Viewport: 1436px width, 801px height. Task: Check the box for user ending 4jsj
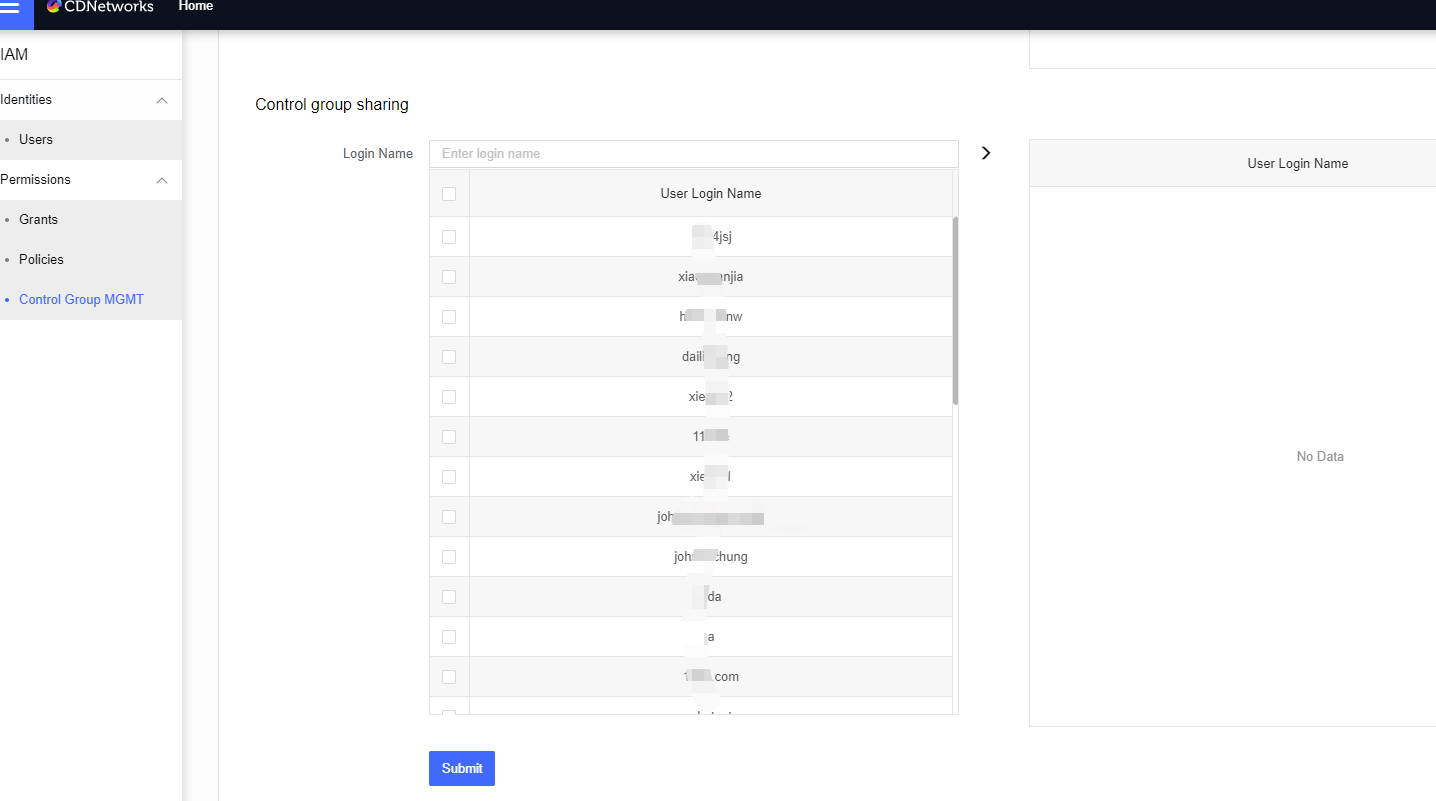[x=449, y=237]
